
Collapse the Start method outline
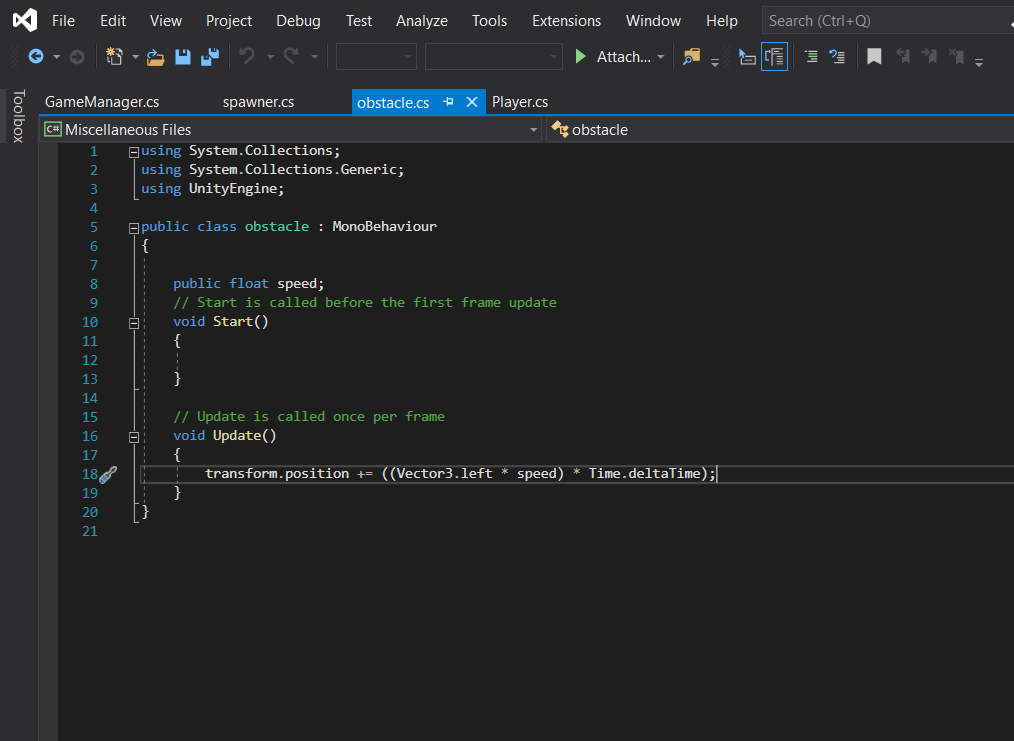[133, 322]
